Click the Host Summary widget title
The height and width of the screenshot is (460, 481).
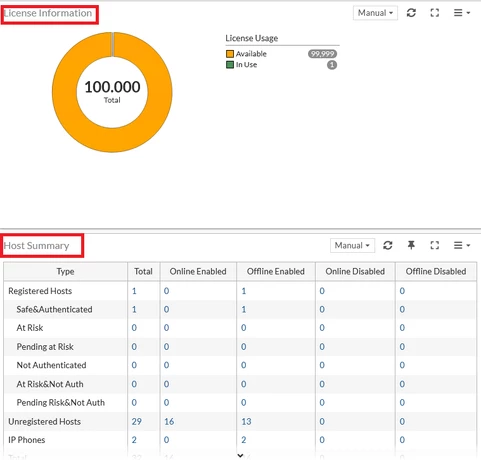pos(37,246)
